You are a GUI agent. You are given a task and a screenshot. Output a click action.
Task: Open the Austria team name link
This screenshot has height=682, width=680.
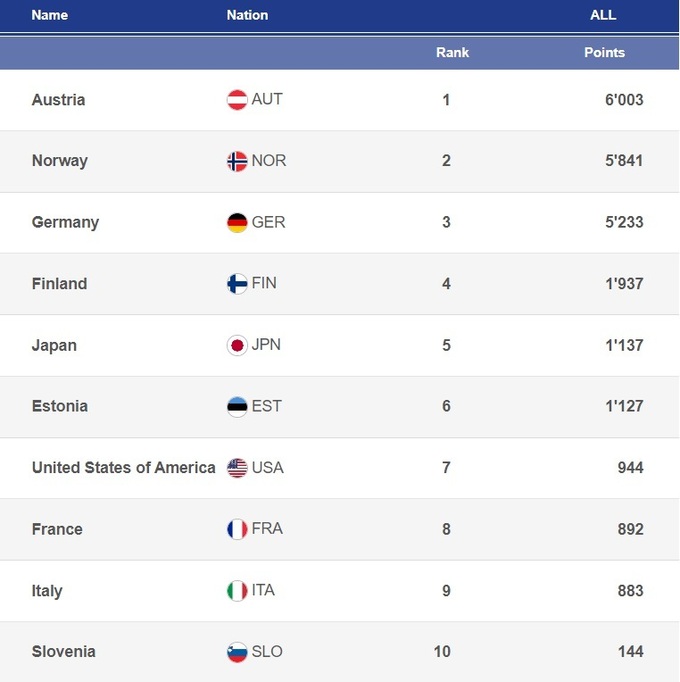[x=58, y=100]
